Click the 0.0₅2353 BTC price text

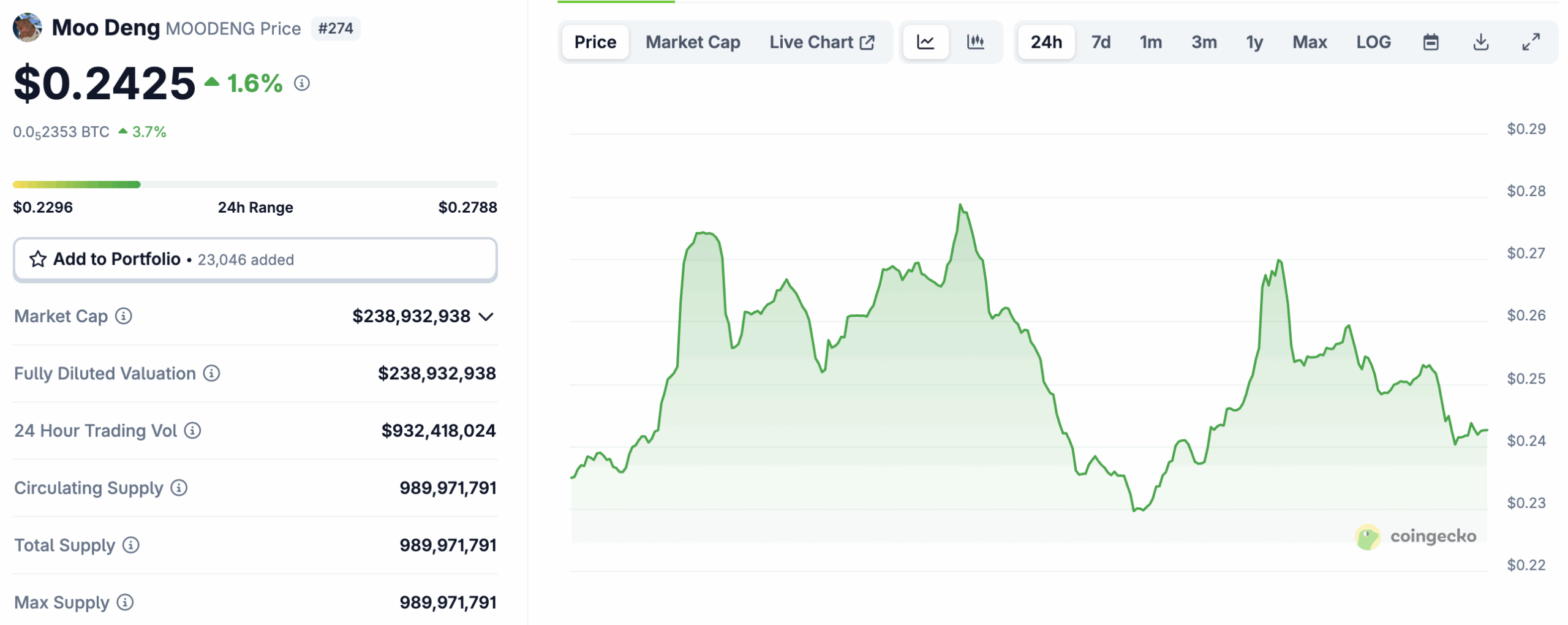tap(61, 132)
